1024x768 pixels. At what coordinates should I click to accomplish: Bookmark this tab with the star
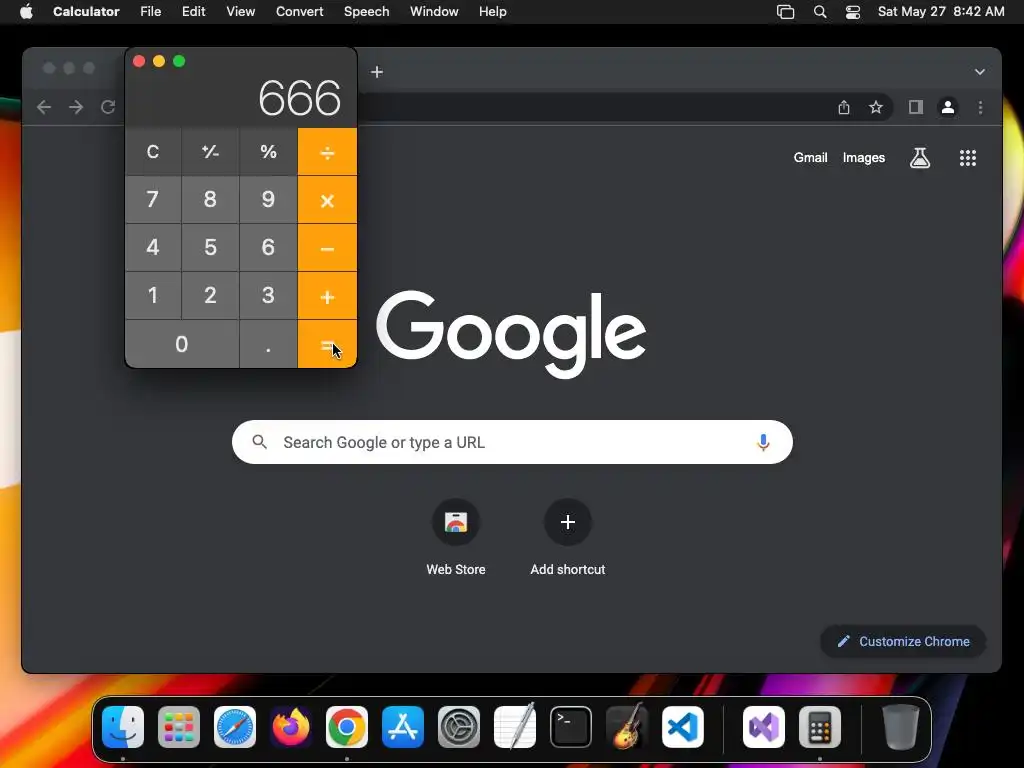[876, 107]
